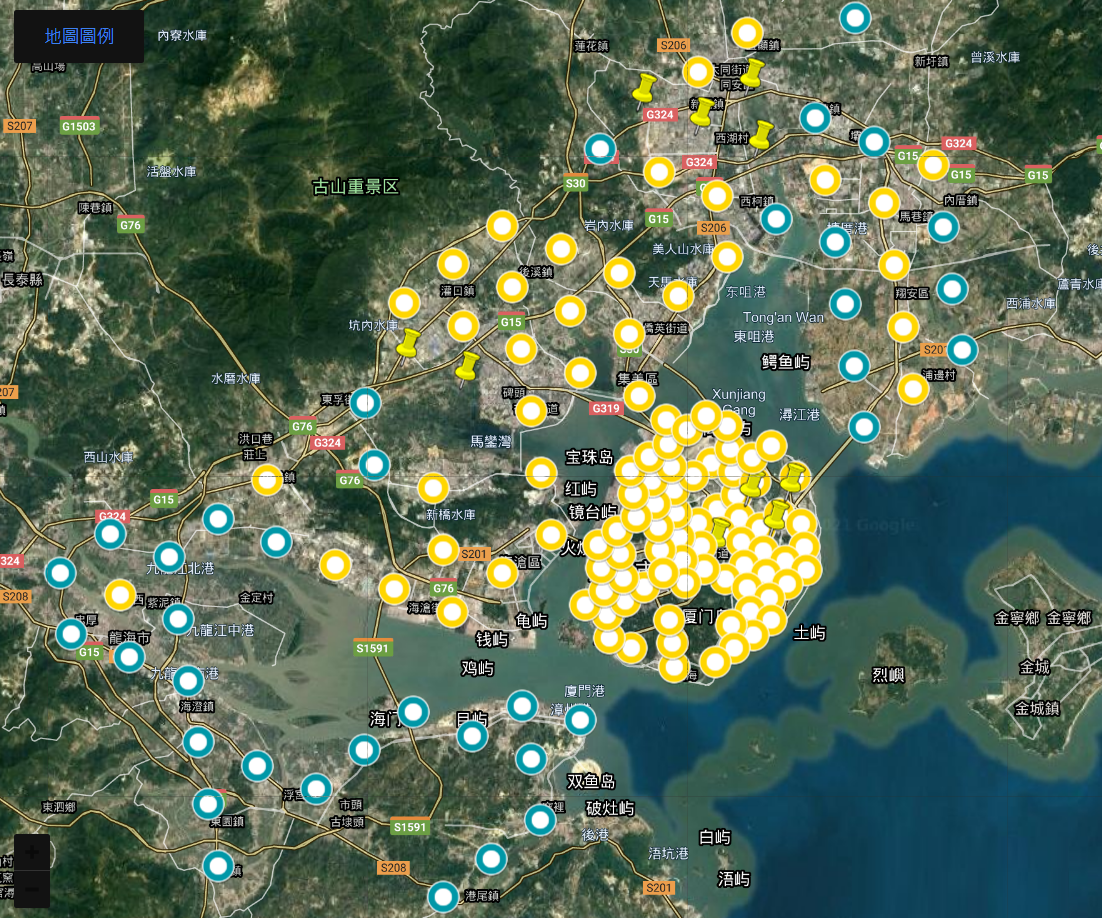The width and height of the screenshot is (1102, 918).
Task: Open the teal marker near 鳄鱼屿
Action: tap(853, 366)
